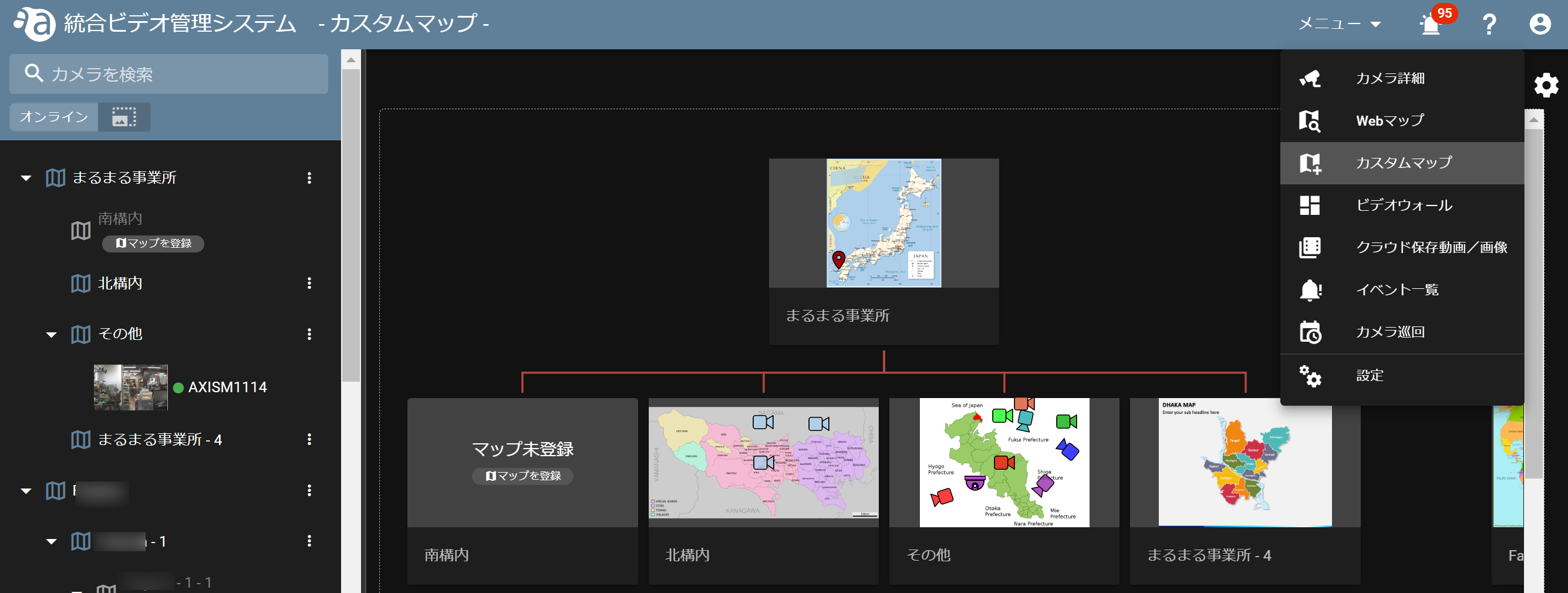Toggle the thumbnail image view button
1568x593 pixels.
pyautogui.click(x=124, y=117)
